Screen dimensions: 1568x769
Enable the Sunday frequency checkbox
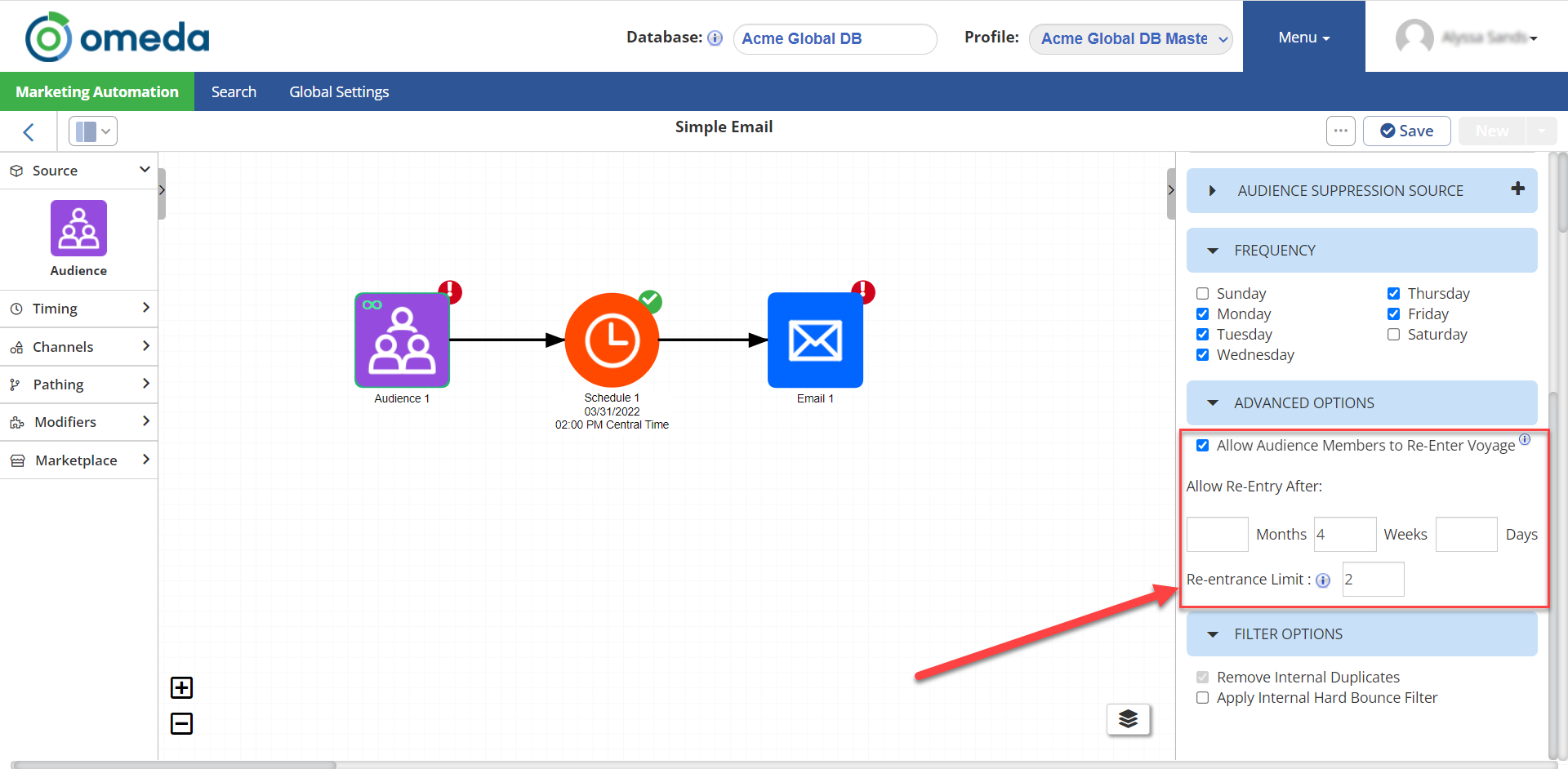click(1202, 294)
